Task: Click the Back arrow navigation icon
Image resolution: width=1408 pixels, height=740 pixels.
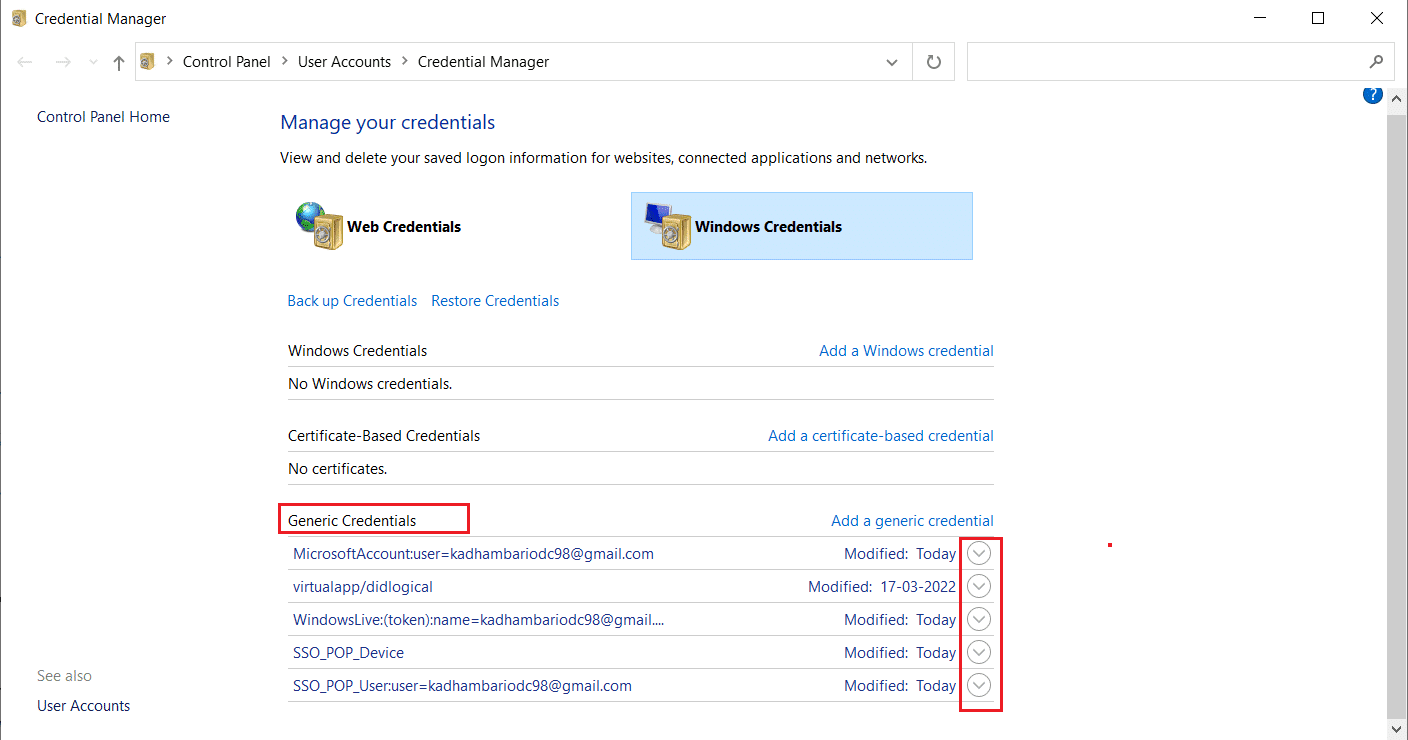Action: (x=25, y=62)
